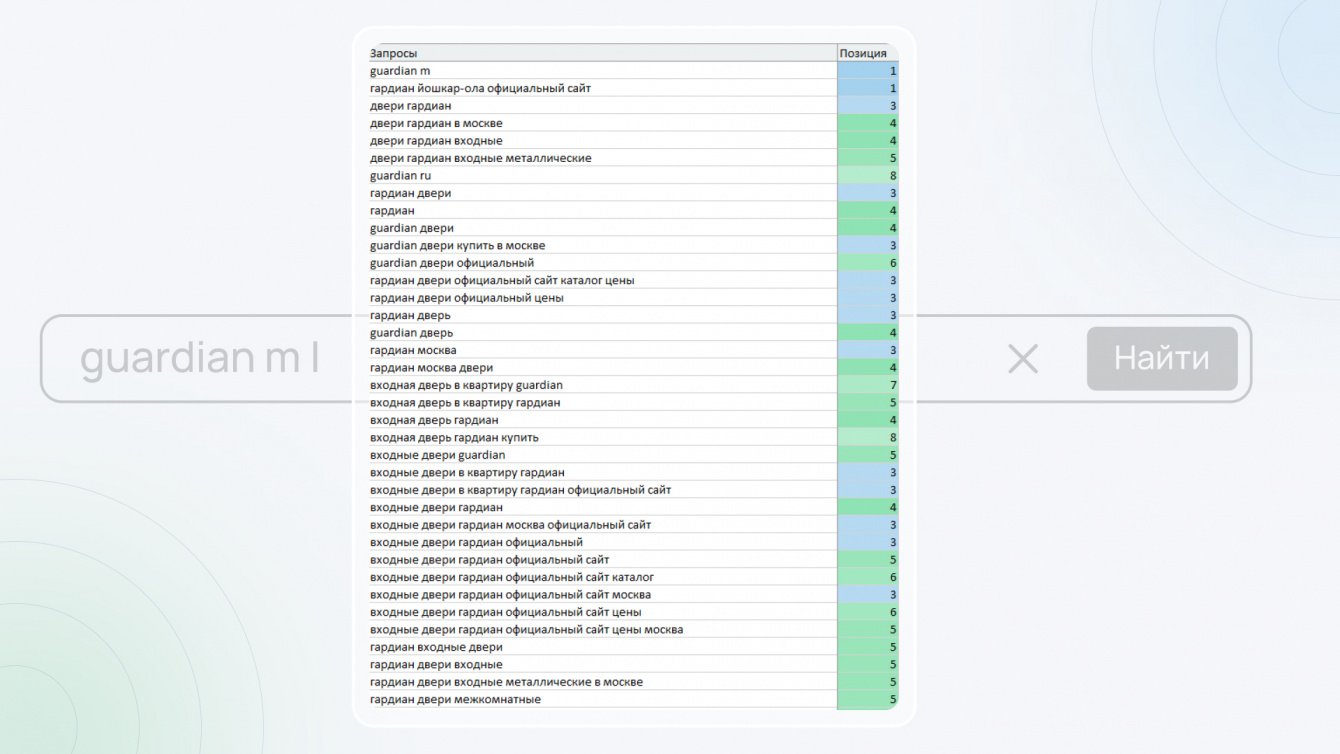
Task: Click the cell входная дверь в квартиру guardian
Action: (602, 385)
